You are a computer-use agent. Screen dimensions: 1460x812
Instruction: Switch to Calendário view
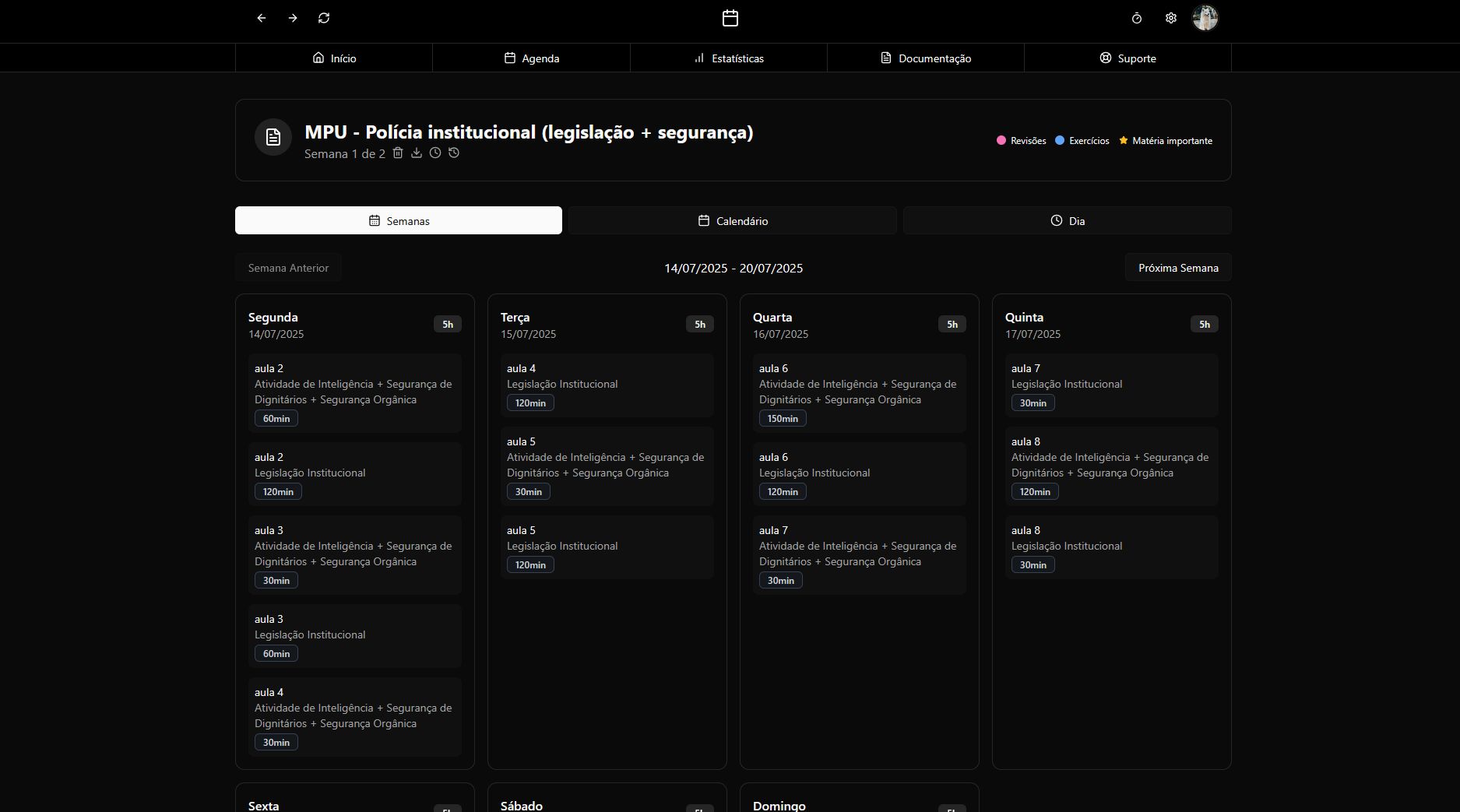(x=733, y=220)
